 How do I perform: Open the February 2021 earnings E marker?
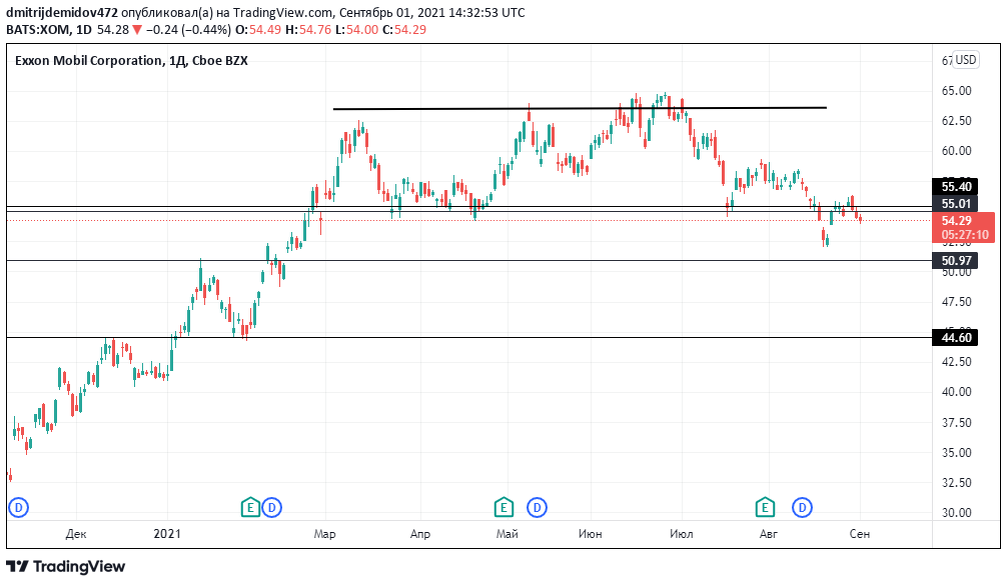tap(250, 508)
